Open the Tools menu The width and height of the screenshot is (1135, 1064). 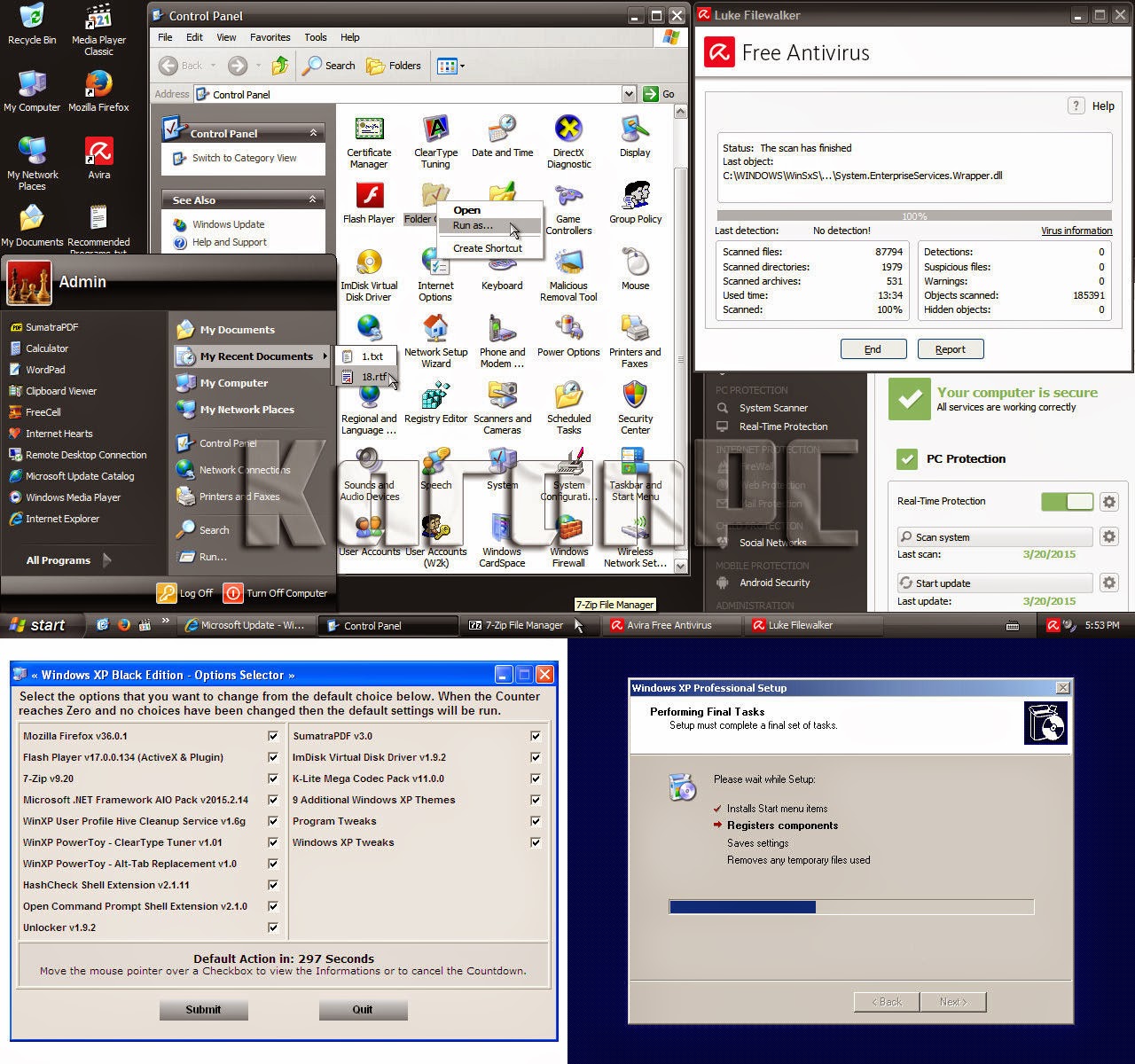coord(316,37)
